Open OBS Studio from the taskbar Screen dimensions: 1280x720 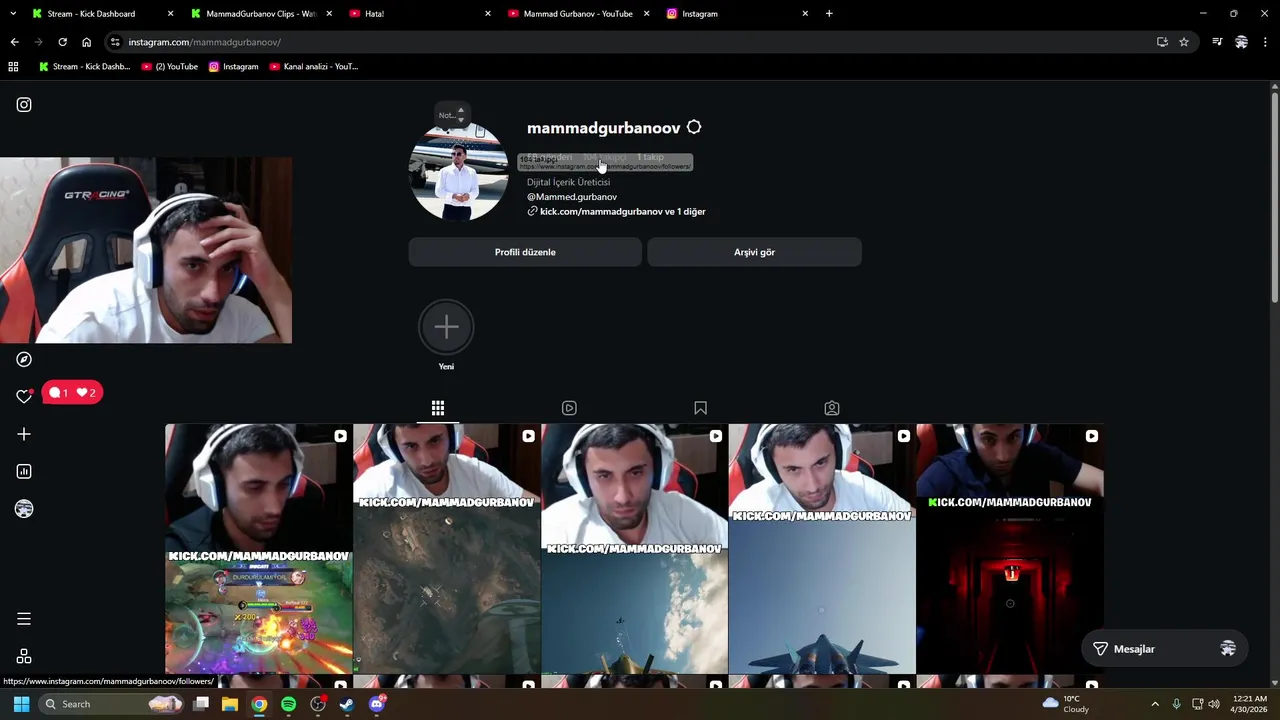(x=318, y=704)
